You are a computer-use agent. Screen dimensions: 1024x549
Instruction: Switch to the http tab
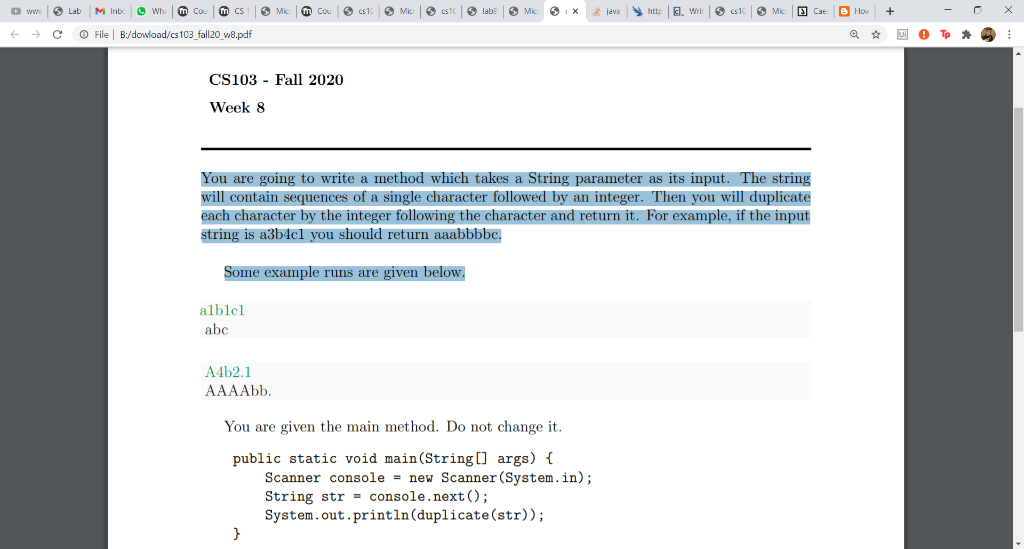647,11
